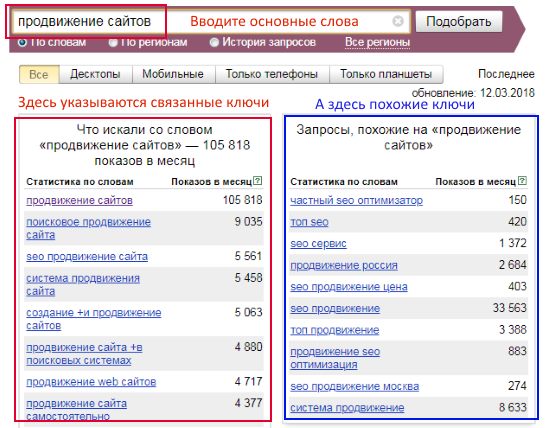550x428 pixels.
Task: Open the seo продвижение сайта link
Action: click(x=87, y=256)
